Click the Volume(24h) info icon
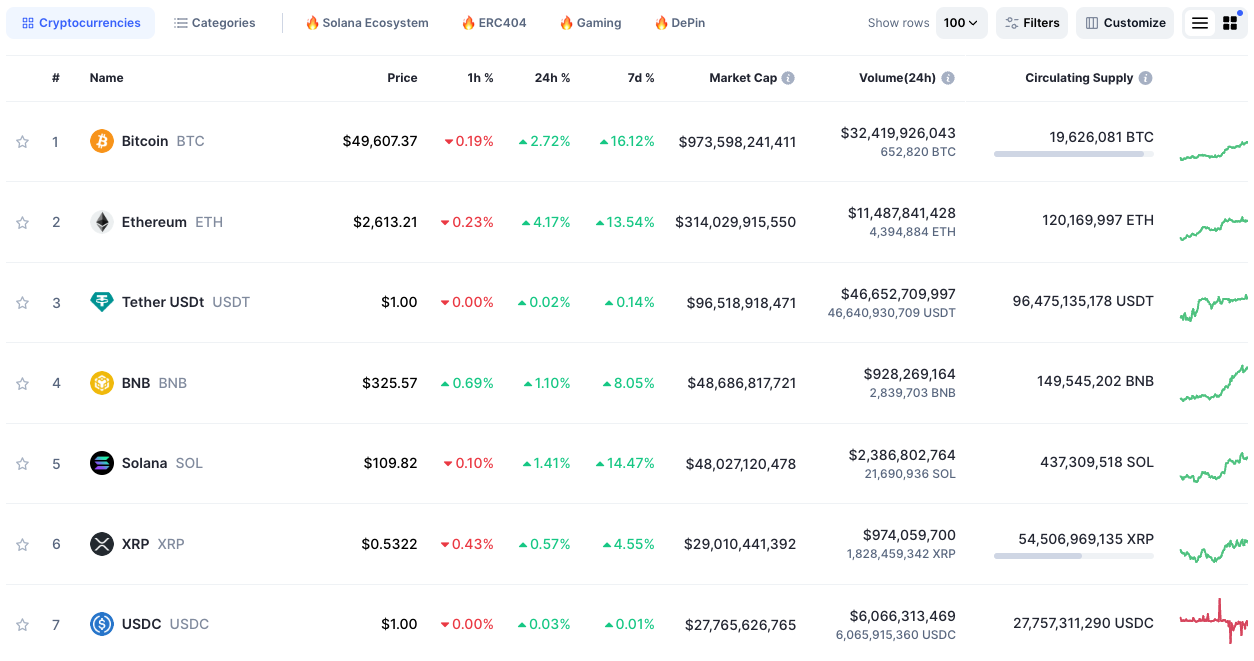The height and width of the screenshot is (661, 1254). 947,77
